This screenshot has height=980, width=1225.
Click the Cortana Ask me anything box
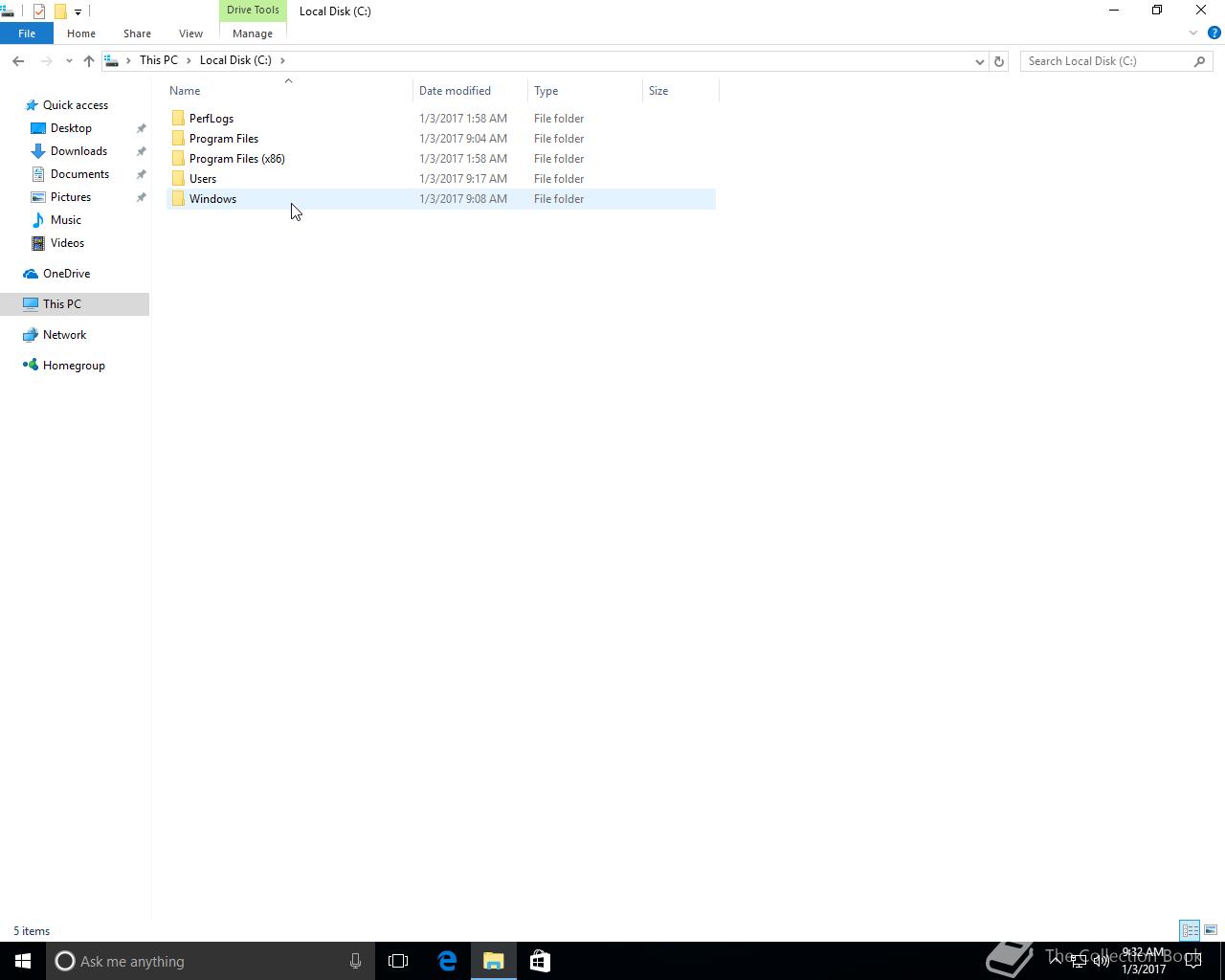pos(209,961)
